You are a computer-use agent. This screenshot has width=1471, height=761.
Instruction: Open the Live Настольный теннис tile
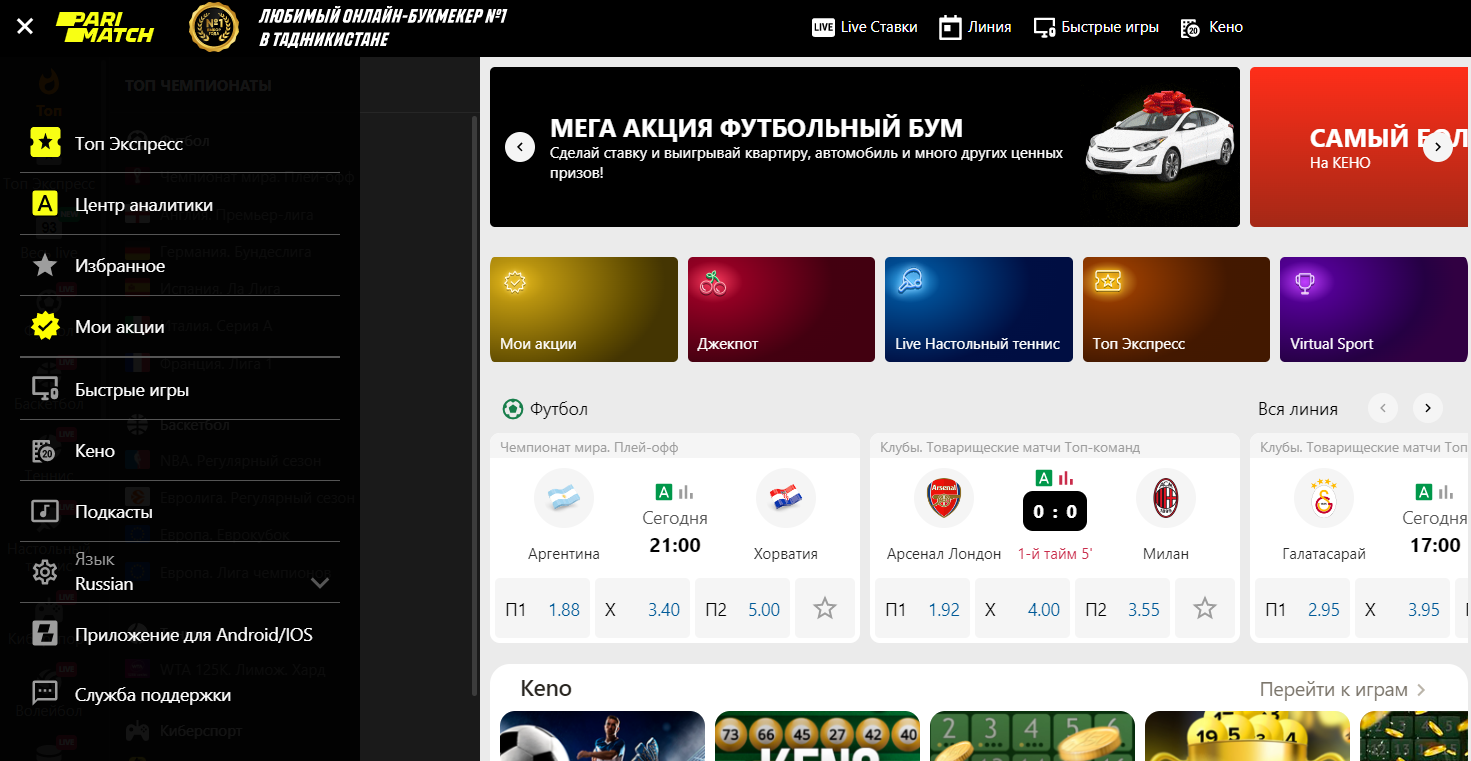979,309
